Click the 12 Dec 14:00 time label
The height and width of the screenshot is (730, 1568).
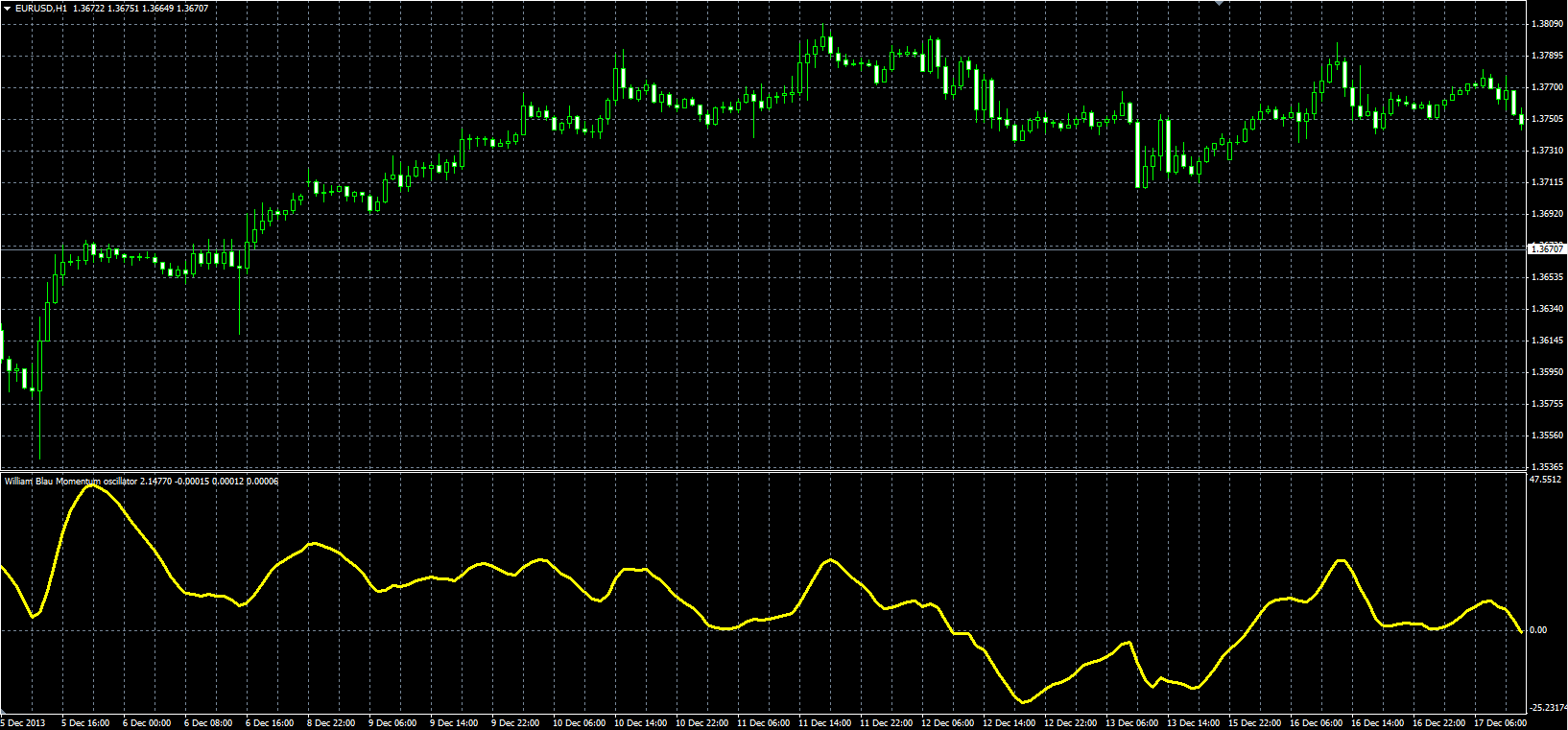pyautogui.click(x=1010, y=723)
